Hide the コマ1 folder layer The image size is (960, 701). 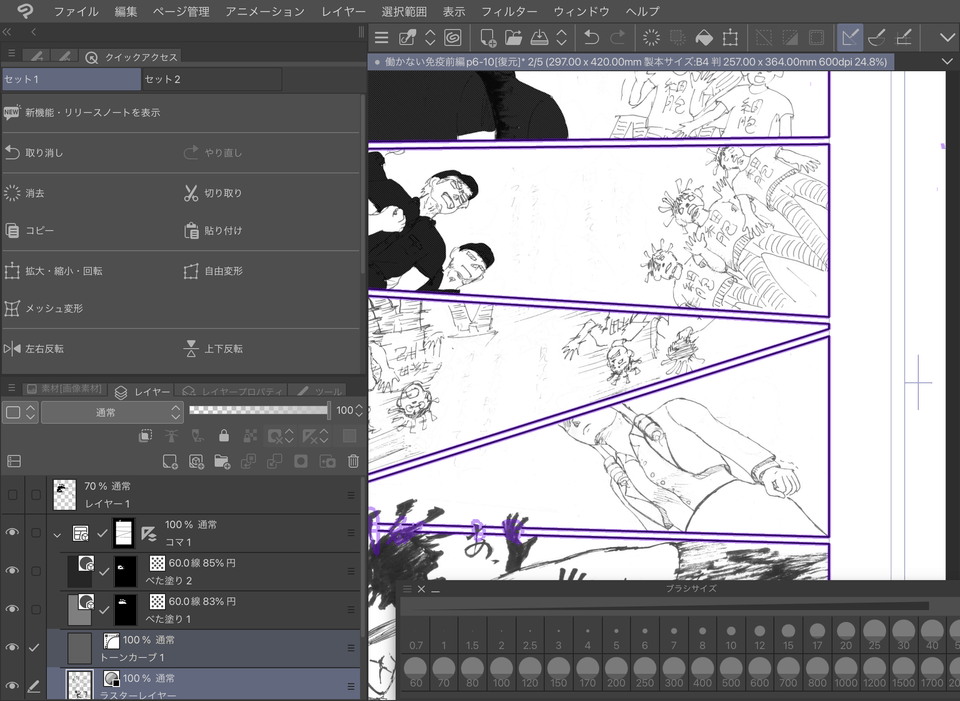12,533
